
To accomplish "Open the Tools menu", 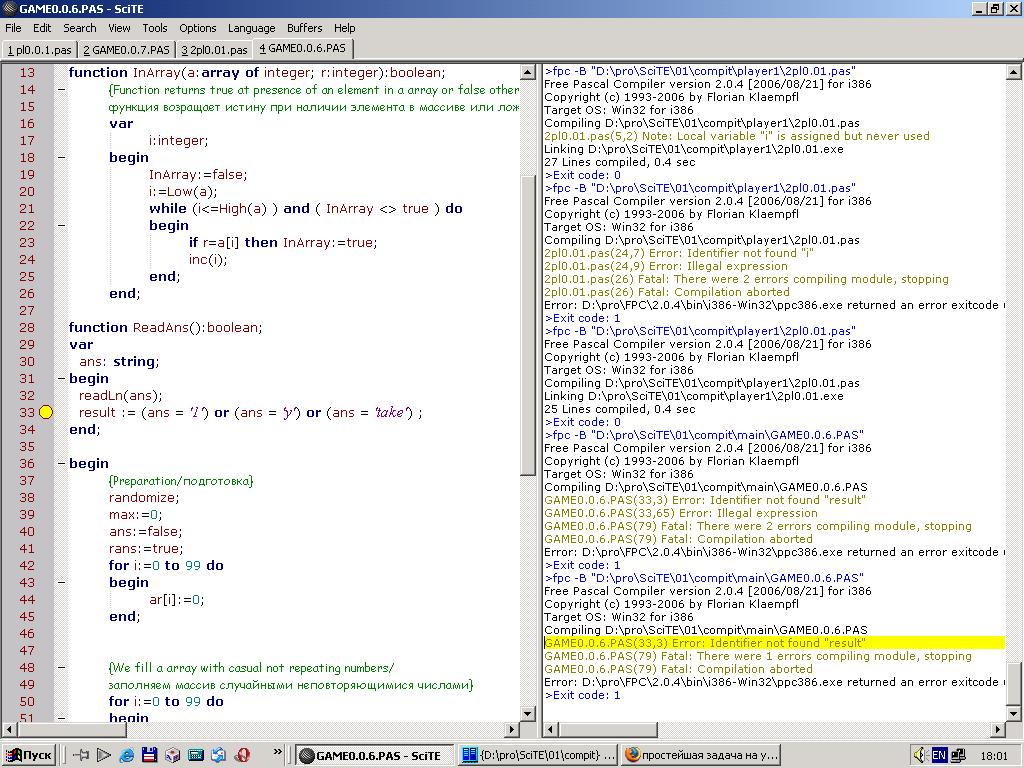I will point(155,28).
